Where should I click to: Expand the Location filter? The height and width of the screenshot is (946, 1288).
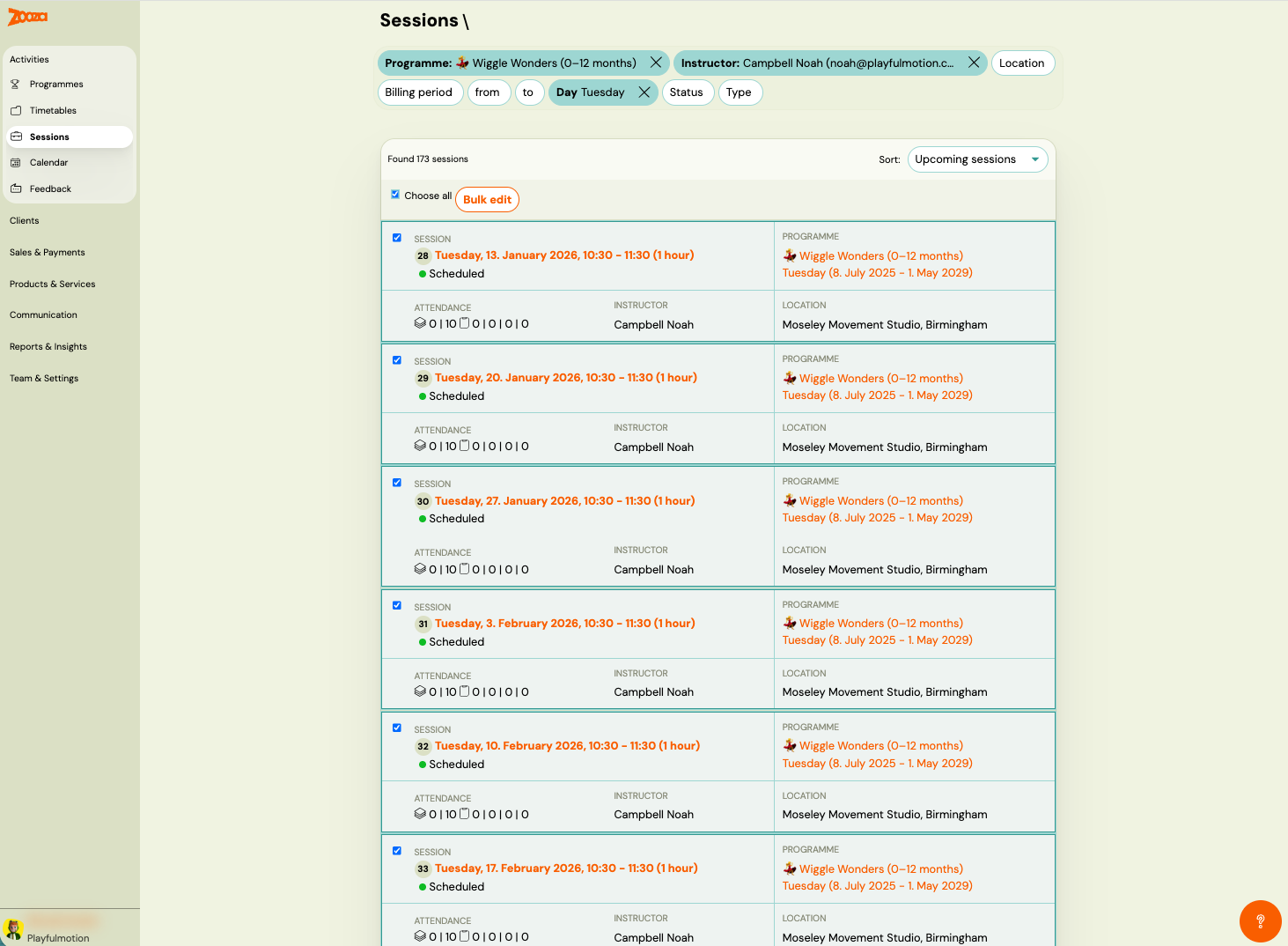[x=1022, y=63]
